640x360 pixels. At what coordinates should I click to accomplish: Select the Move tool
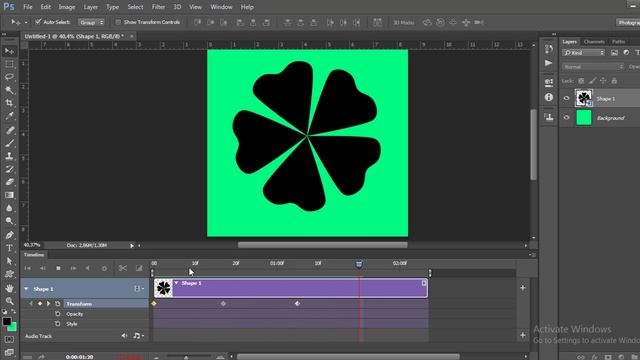point(9,51)
